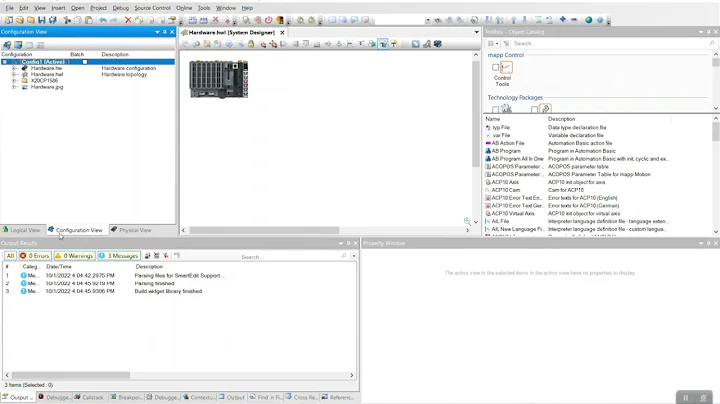
Task: Switch to the Physical View tab
Action: [131, 230]
